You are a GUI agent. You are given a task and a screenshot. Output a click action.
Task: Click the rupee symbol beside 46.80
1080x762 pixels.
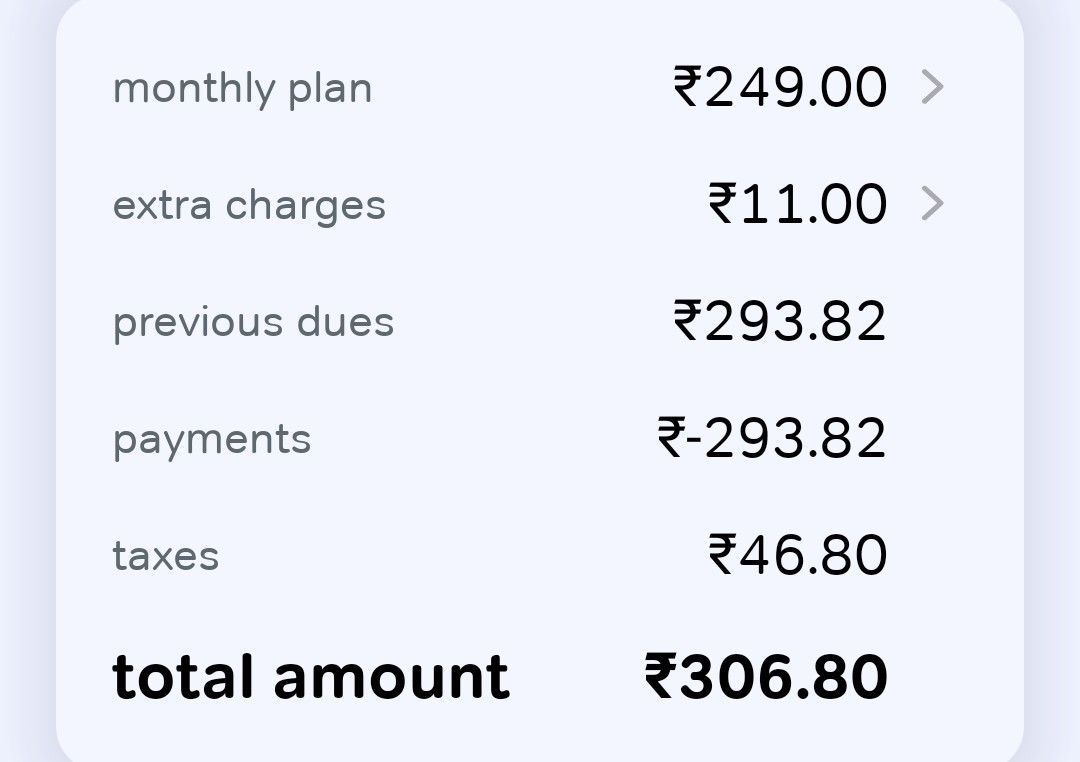(722, 555)
